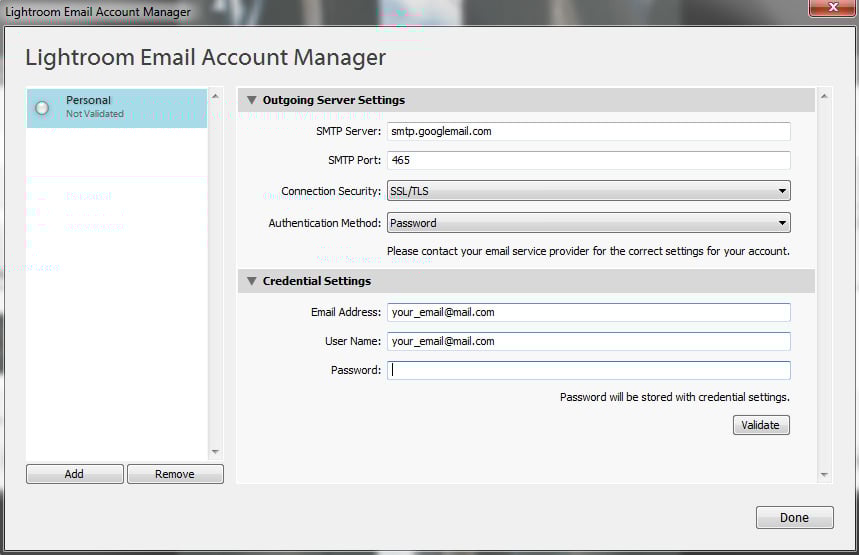The image size is (859, 555).
Task: Click the Email Address field
Action: pos(588,312)
